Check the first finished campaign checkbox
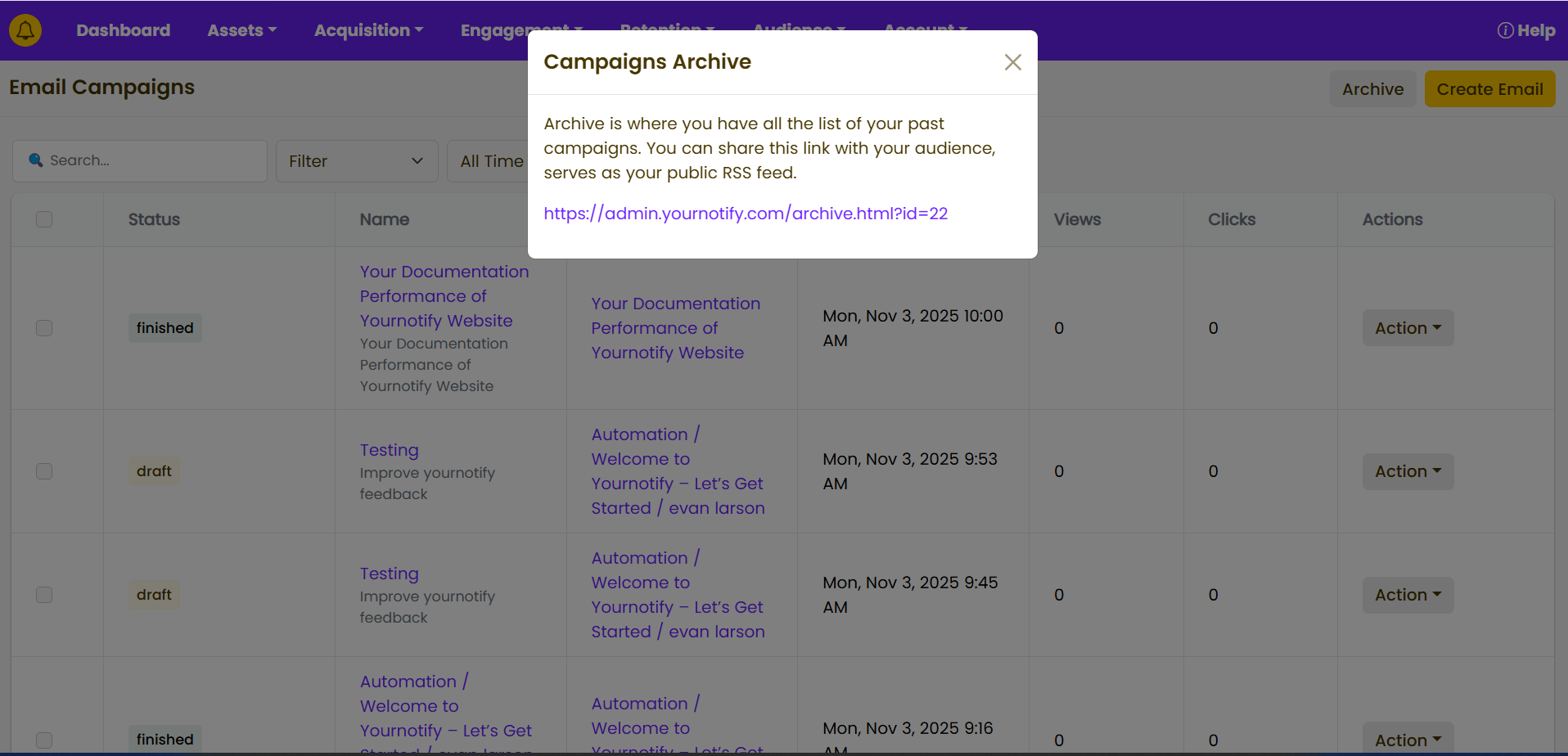The width and height of the screenshot is (1568, 756). [44, 328]
